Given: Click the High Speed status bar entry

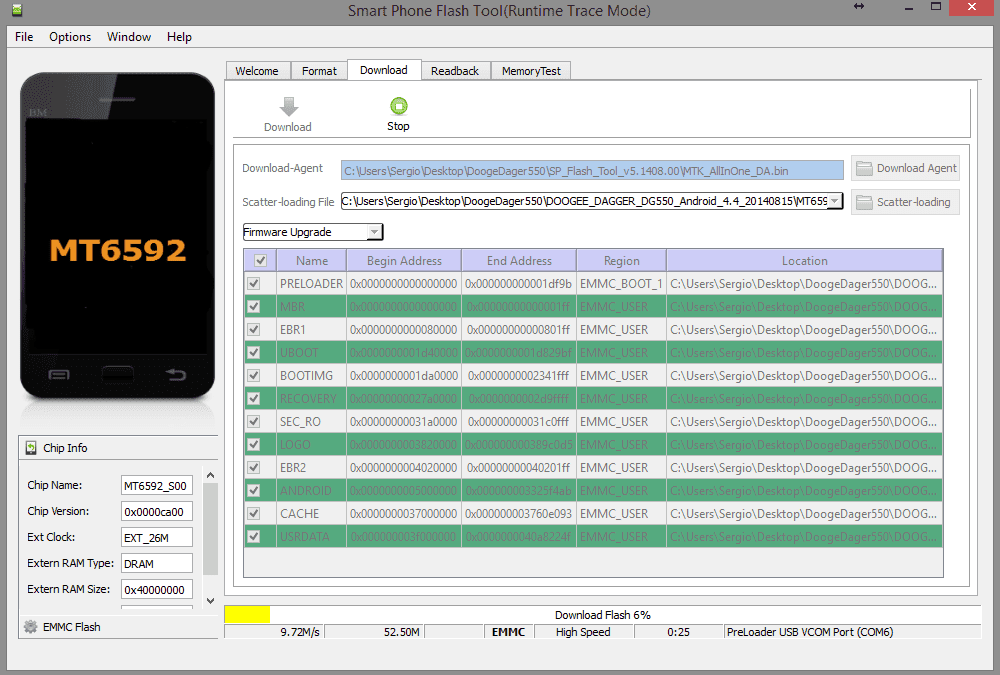Looking at the screenshot, I should pos(583,632).
